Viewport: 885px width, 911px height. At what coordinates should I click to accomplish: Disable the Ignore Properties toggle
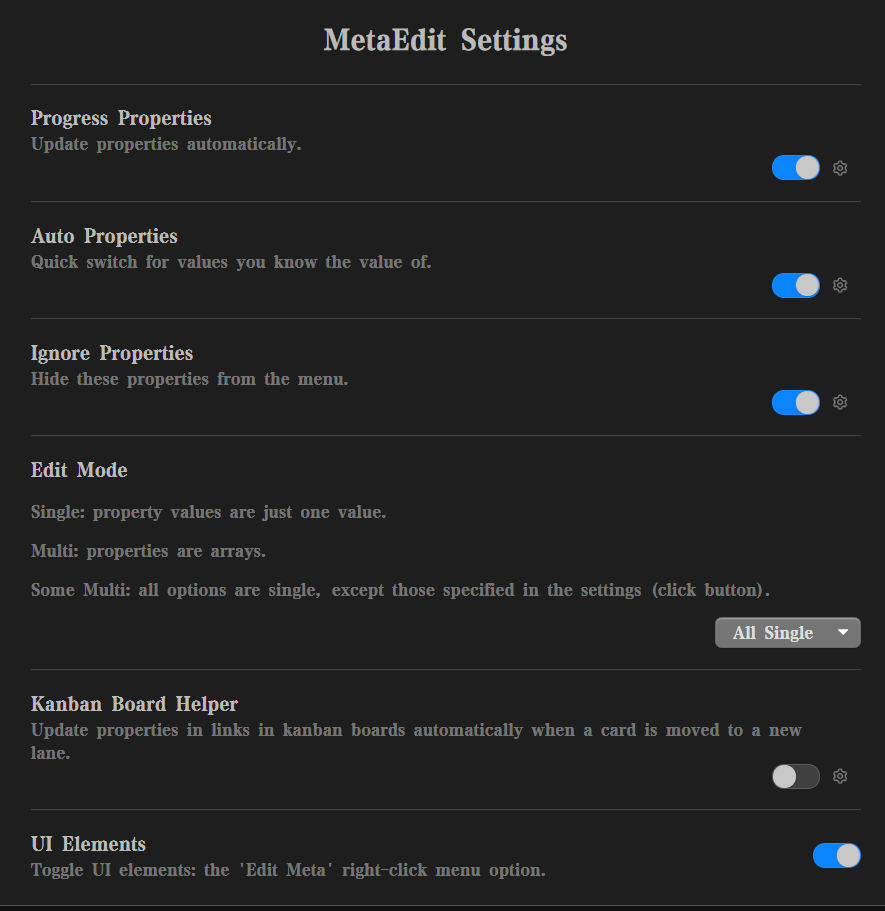[x=795, y=402]
